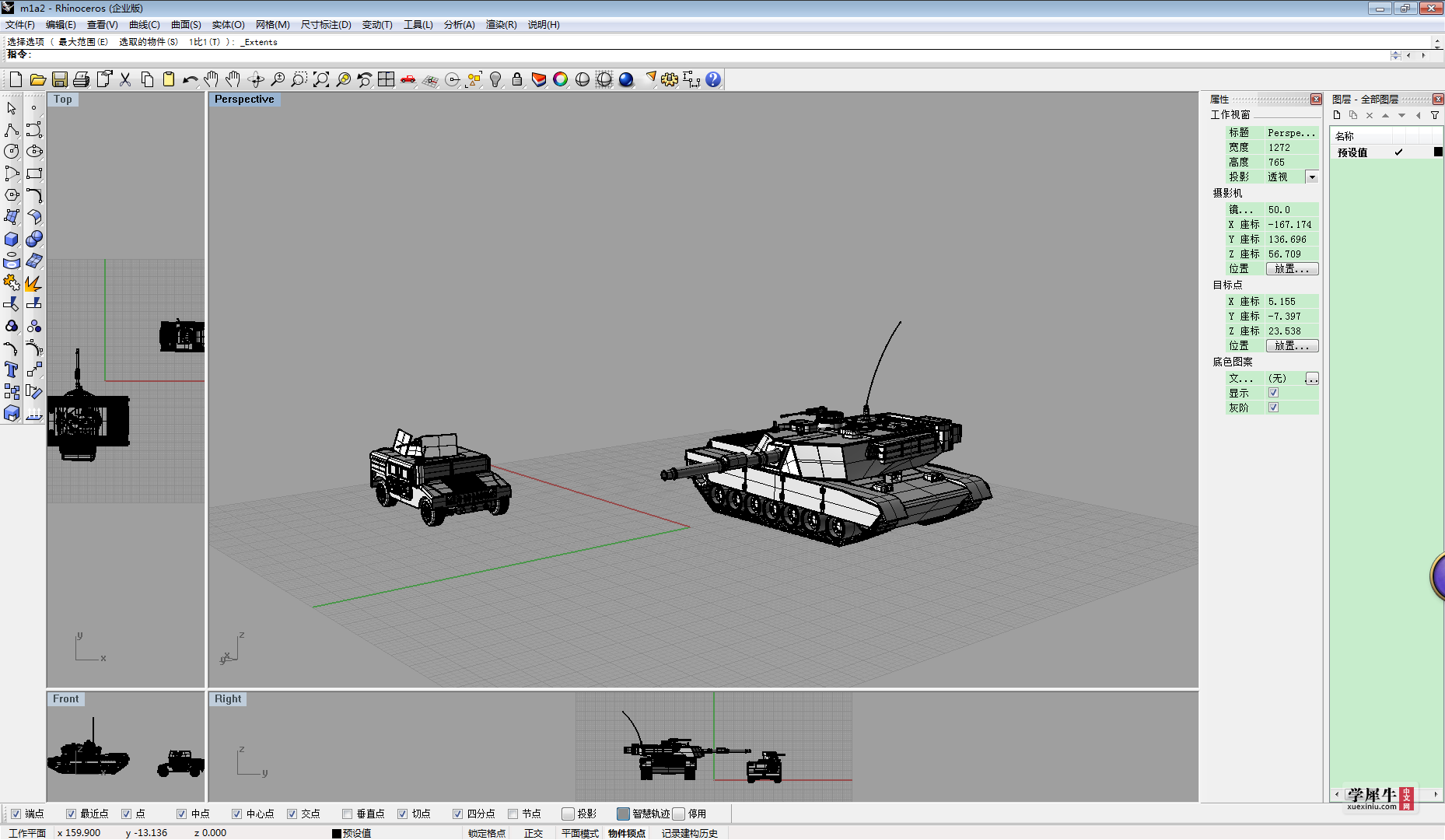Open the four viewports layout icon
Image resolution: width=1445 pixels, height=840 pixels.
[x=386, y=79]
